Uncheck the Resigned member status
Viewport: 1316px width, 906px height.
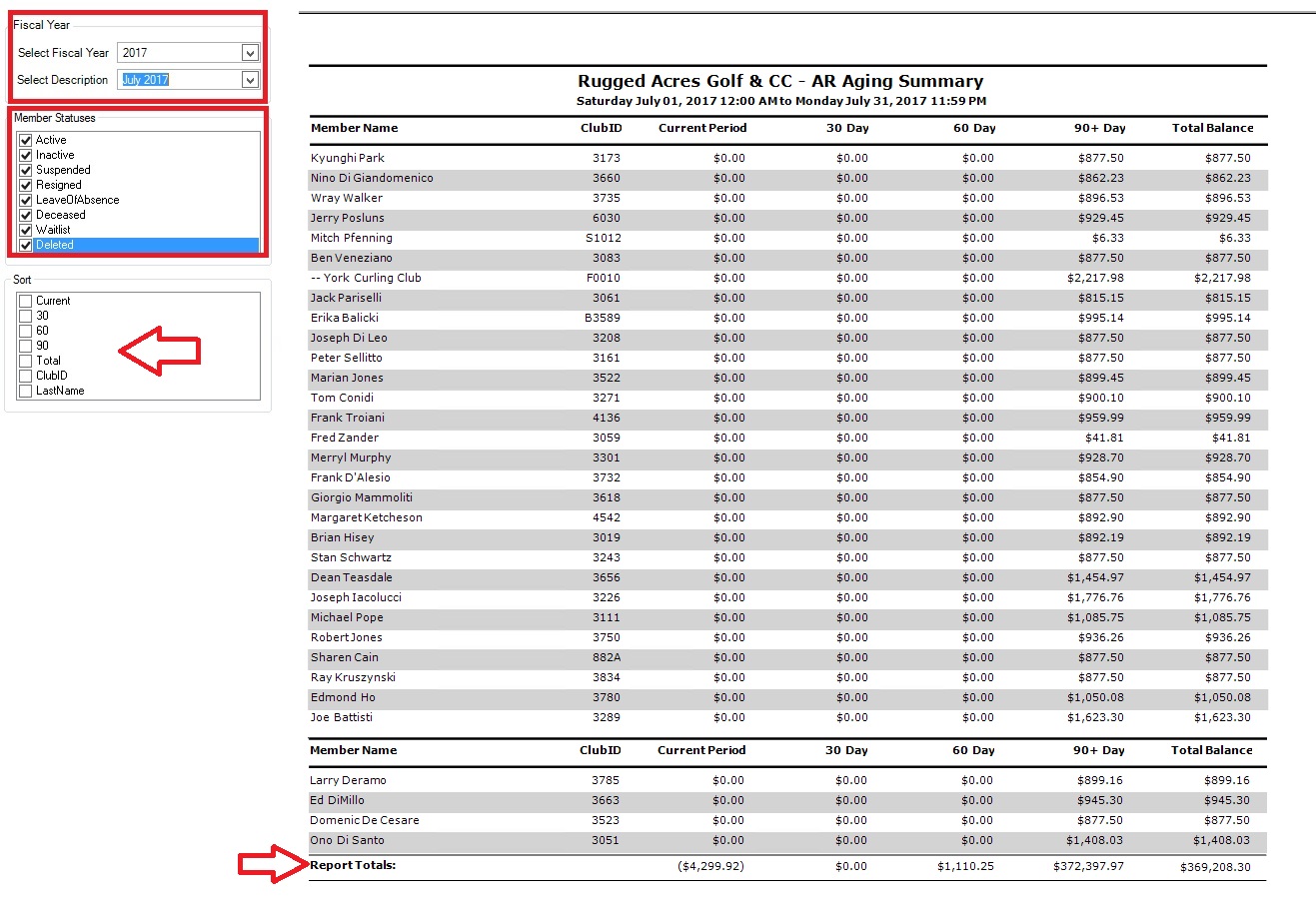pos(26,186)
